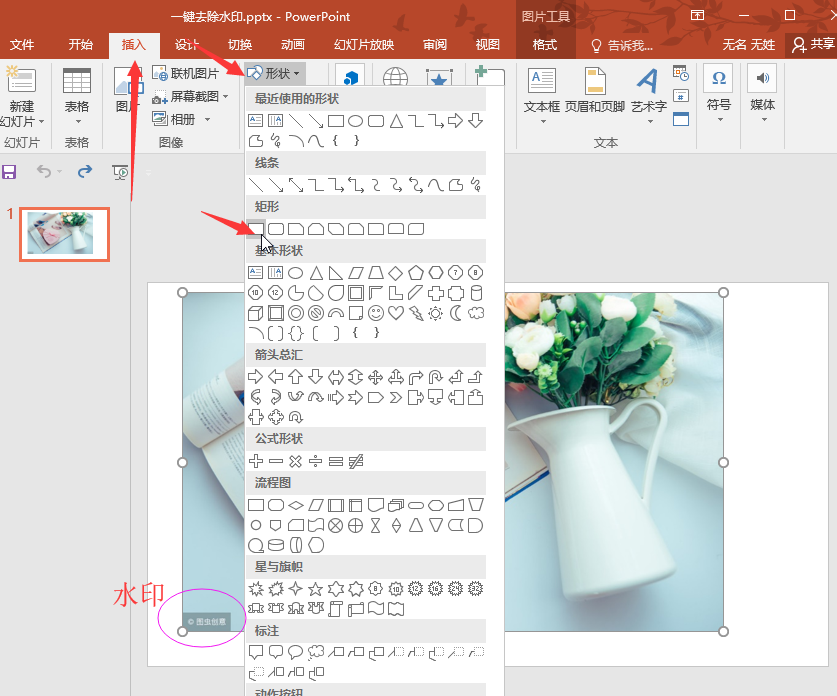Select the moon shape
The width and height of the screenshot is (837, 696).
point(456,313)
